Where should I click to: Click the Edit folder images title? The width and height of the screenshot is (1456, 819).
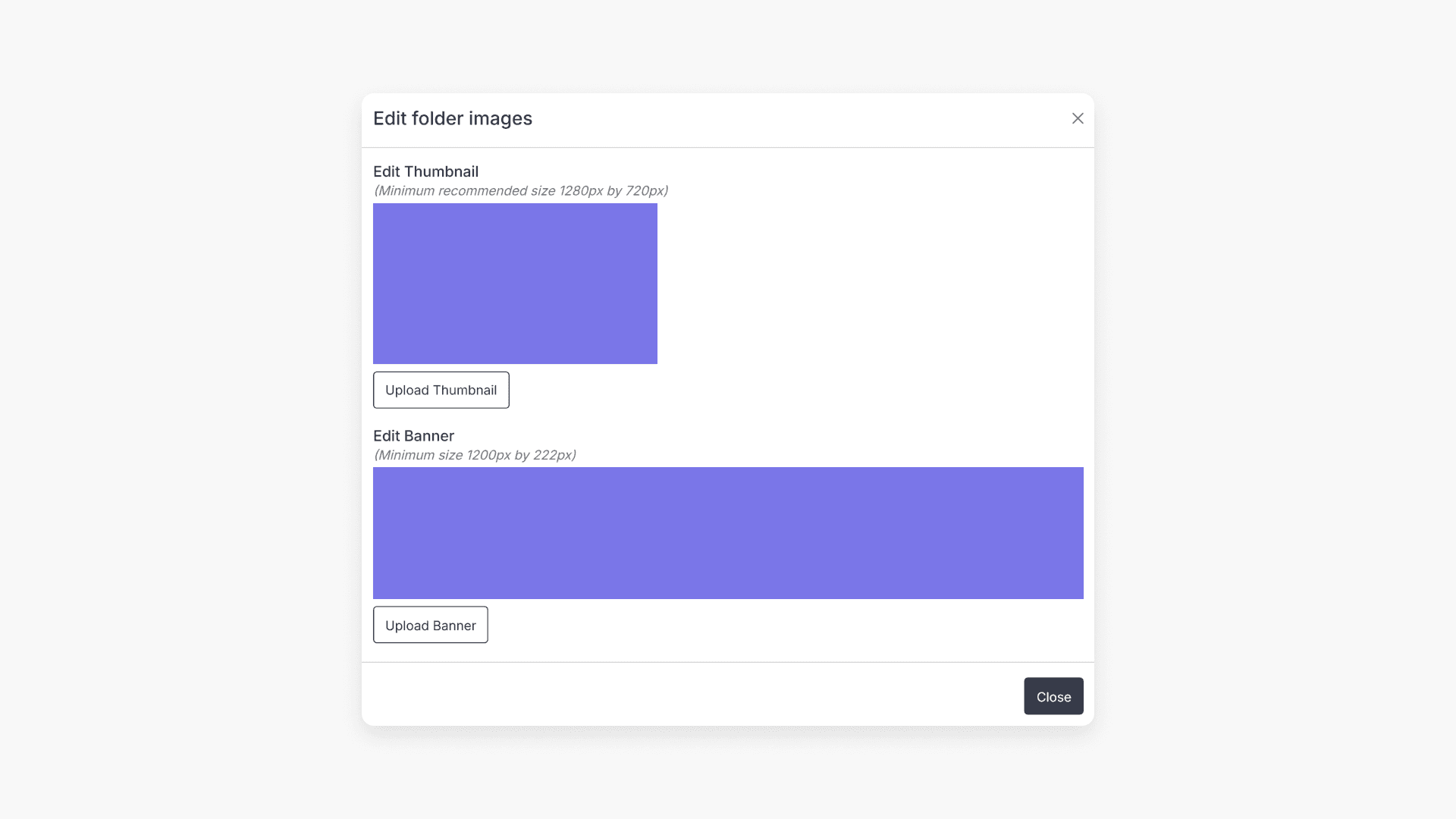[452, 118]
